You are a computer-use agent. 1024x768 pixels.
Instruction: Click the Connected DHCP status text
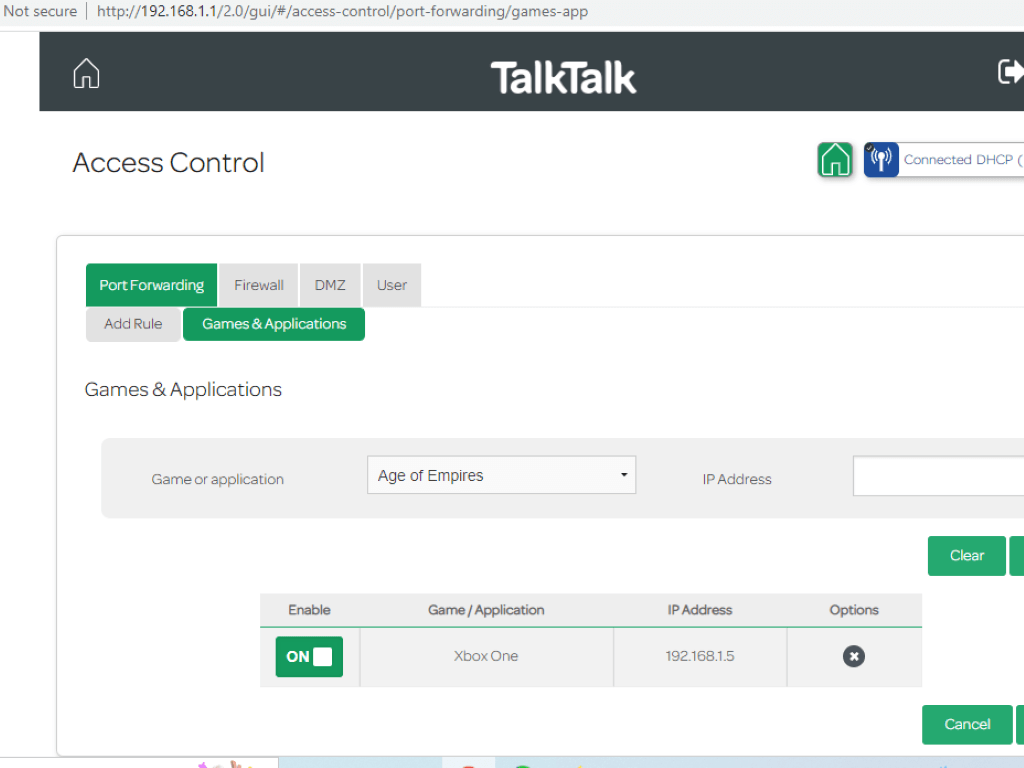click(x=963, y=159)
